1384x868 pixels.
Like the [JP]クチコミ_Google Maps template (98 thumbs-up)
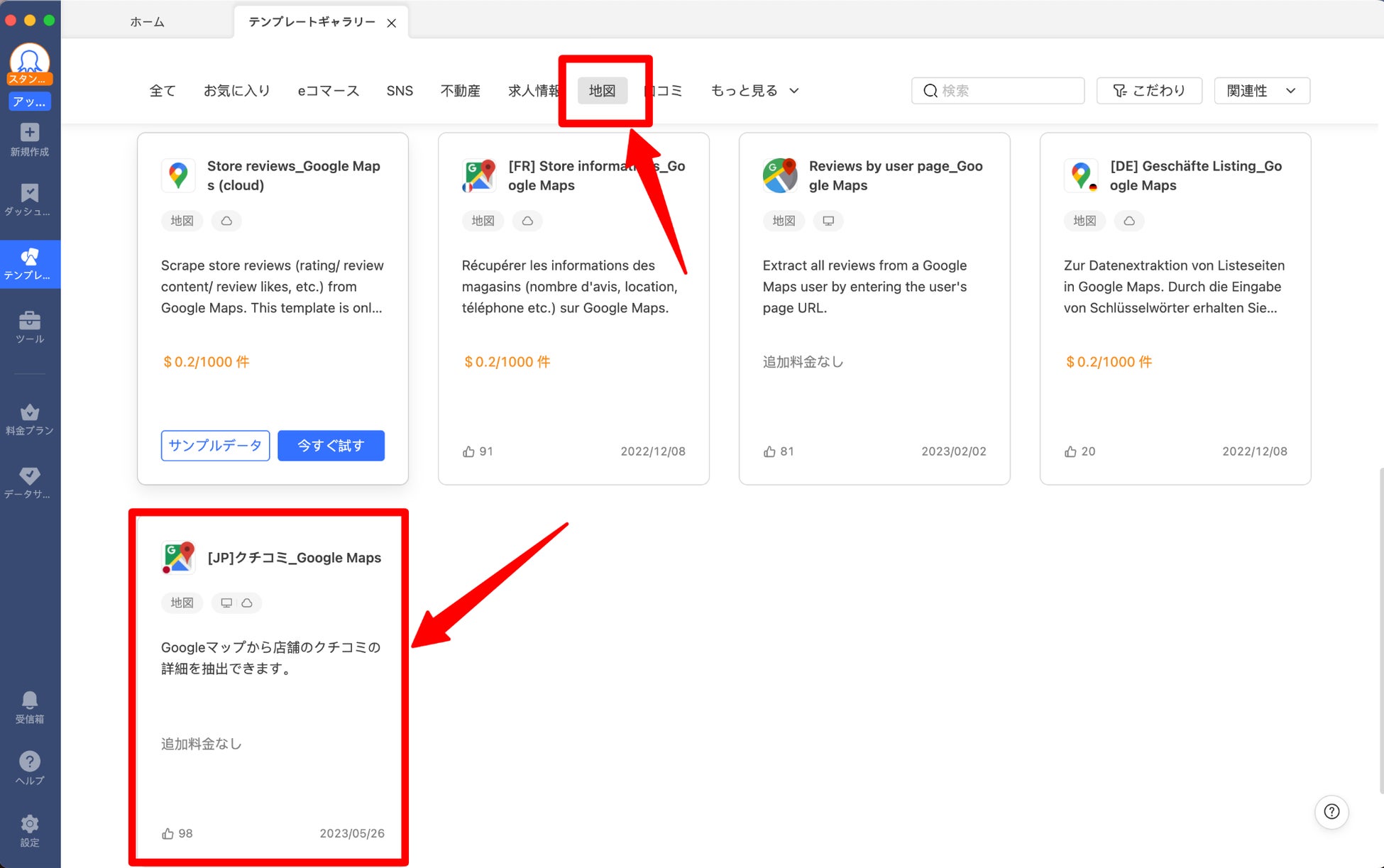pos(168,833)
